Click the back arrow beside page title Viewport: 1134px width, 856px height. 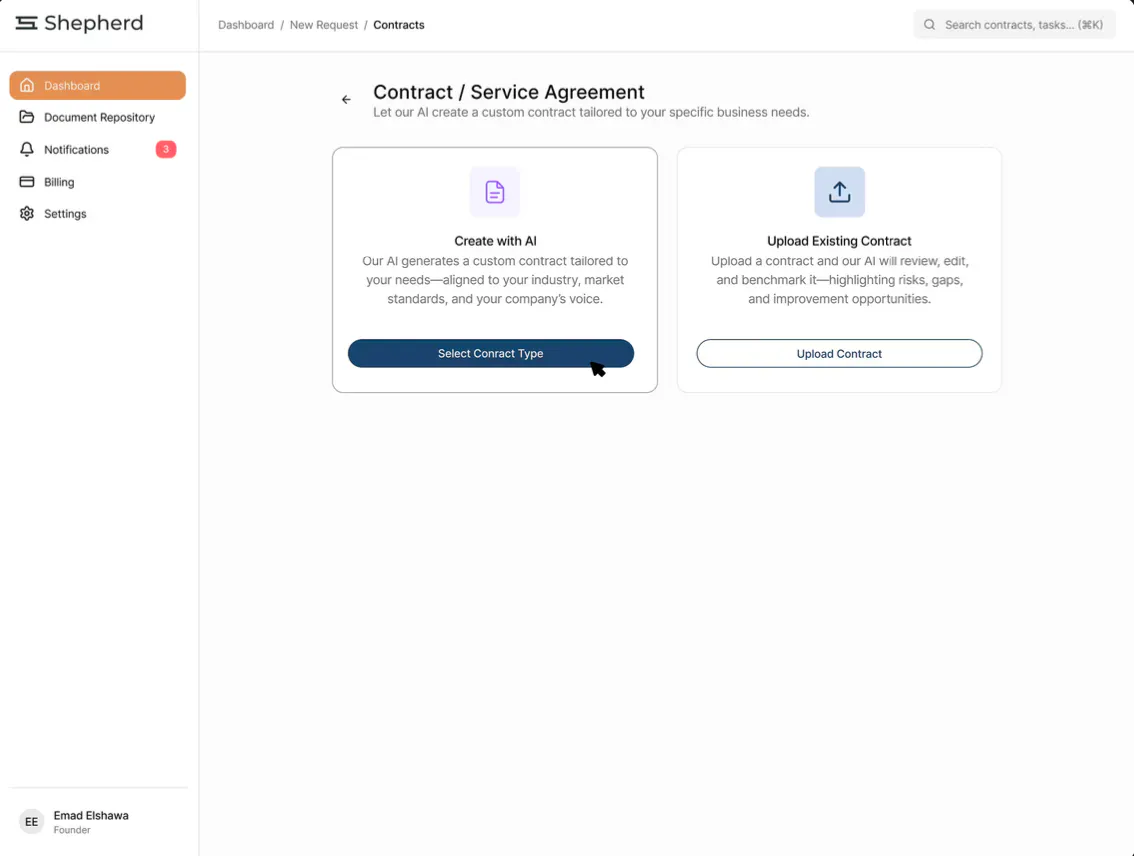point(346,100)
